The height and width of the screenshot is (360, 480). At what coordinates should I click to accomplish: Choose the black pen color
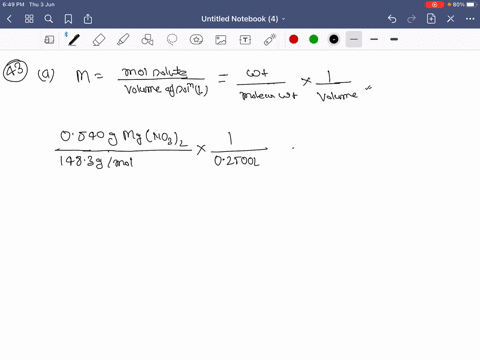[334, 39]
